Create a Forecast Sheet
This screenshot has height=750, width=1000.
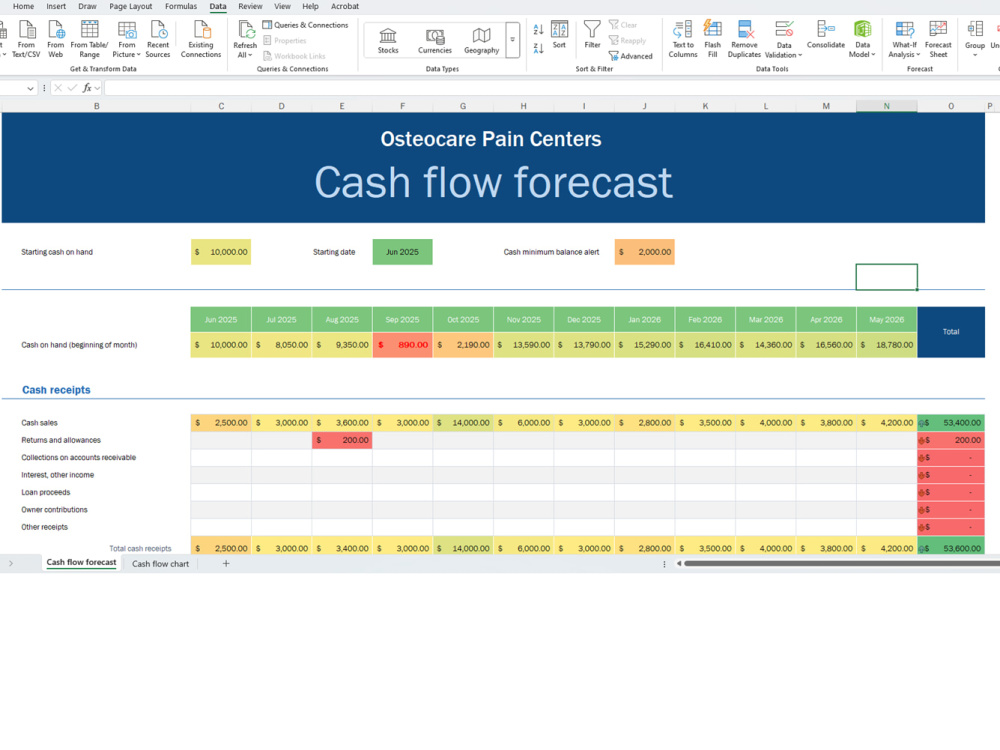pyautogui.click(x=938, y=39)
